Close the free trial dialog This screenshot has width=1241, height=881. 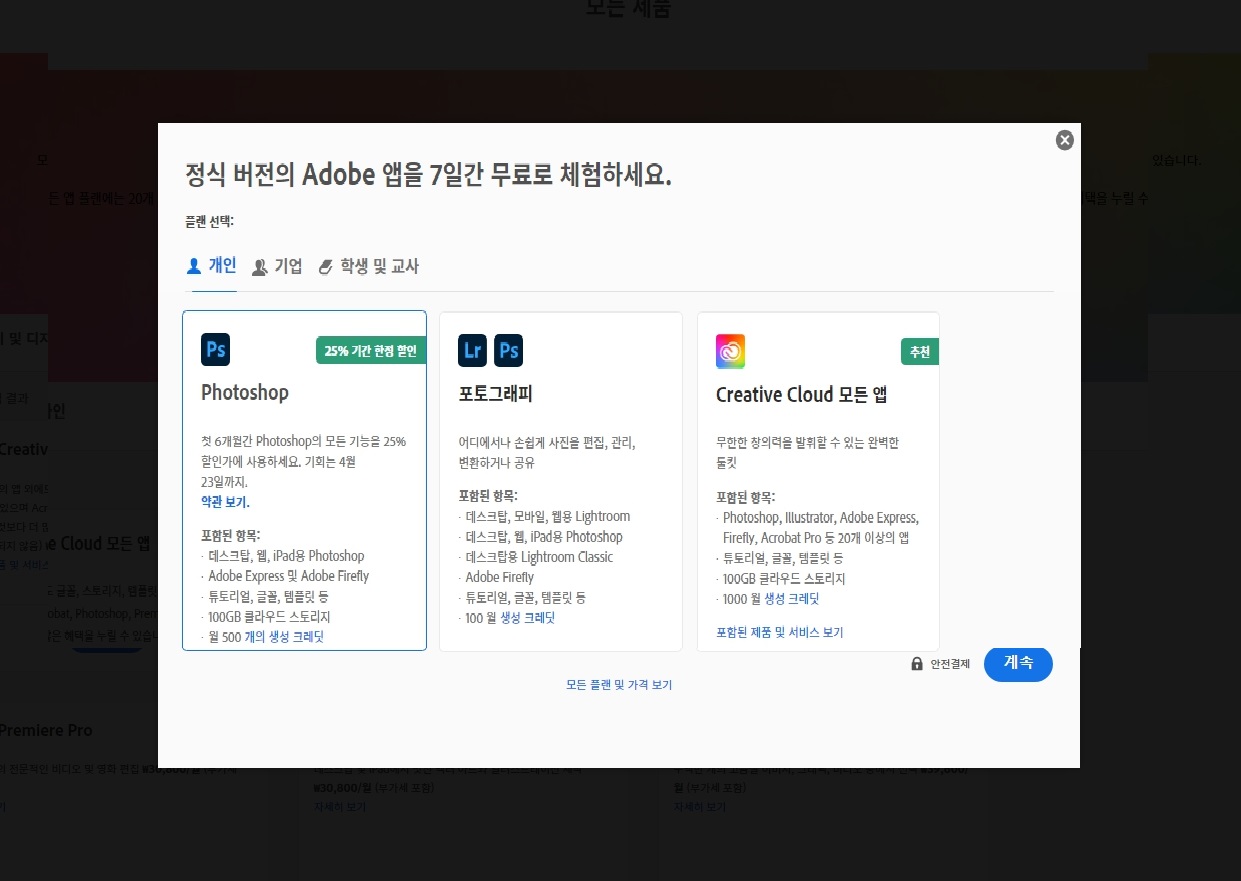point(1065,140)
